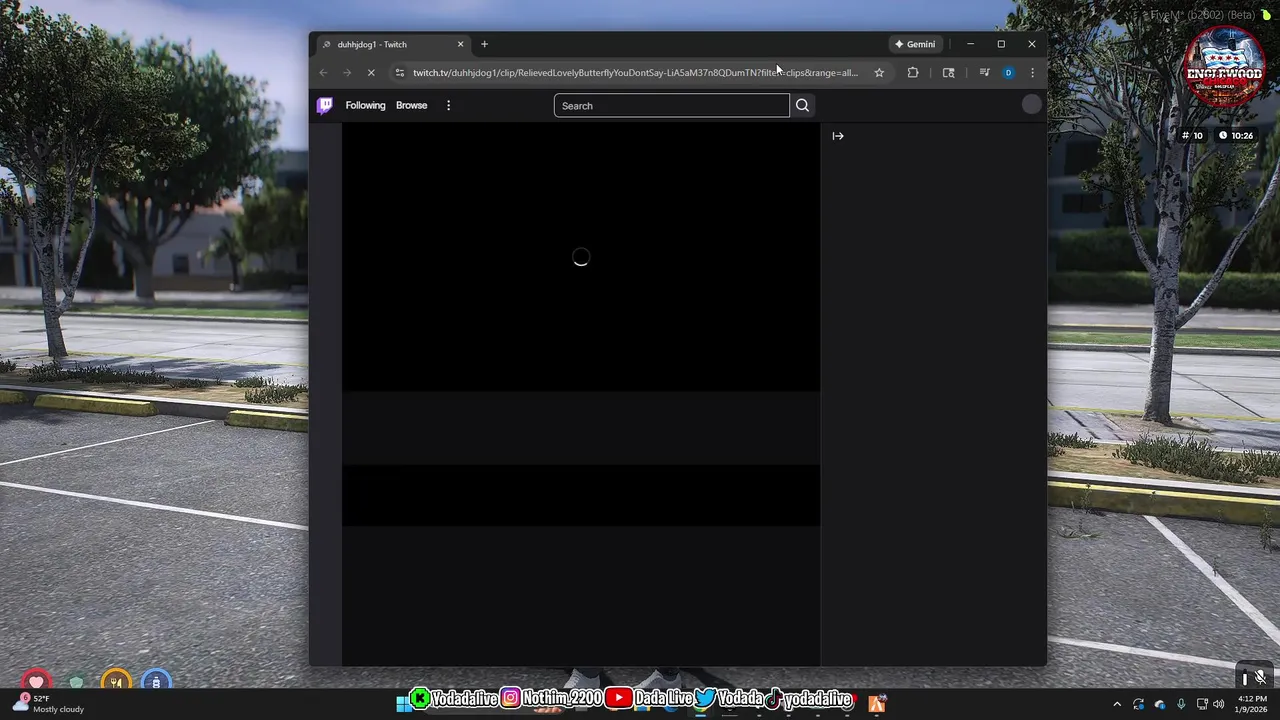The width and height of the screenshot is (1280, 720).
Task: Open the Chrome profile D avatar
Action: coord(1008,72)
